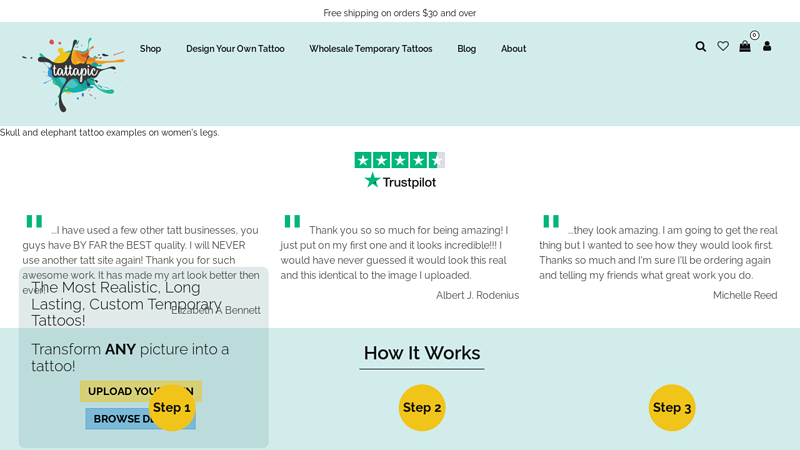This screenshot has width=800, height=450.
Task: Click the green Trustpilot star rating
Action: pos(399,160)
